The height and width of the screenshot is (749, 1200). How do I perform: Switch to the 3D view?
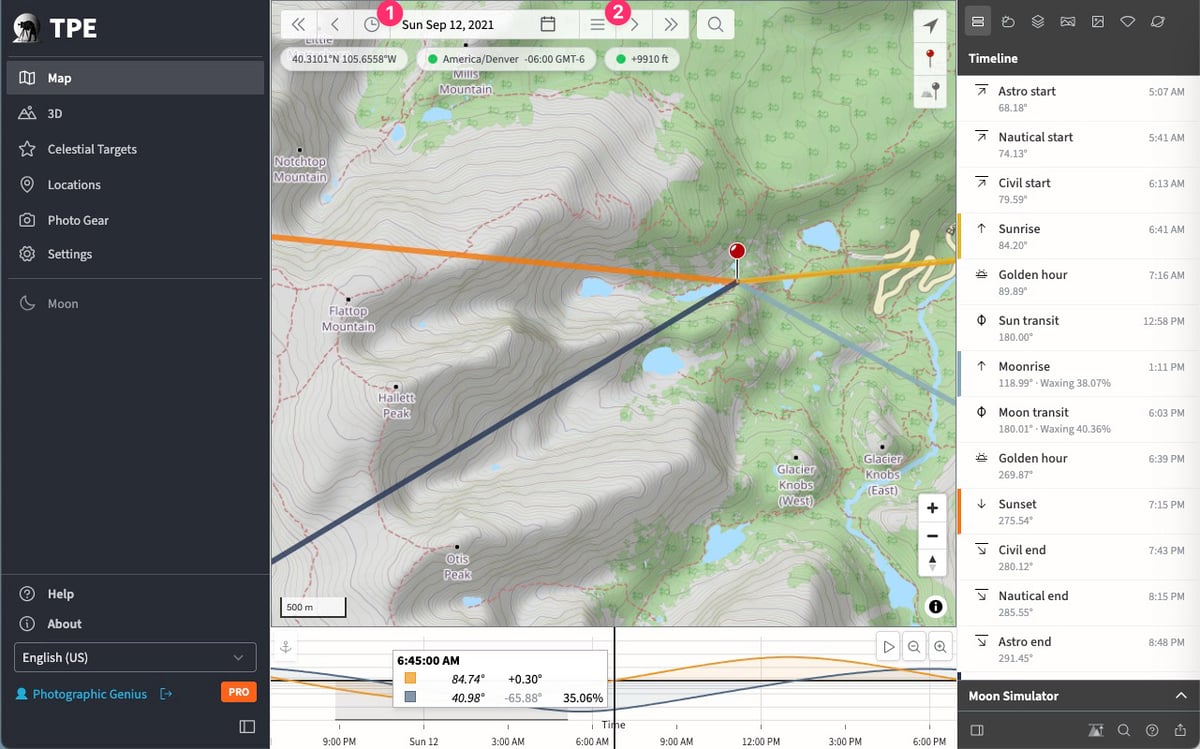point(135,114)
